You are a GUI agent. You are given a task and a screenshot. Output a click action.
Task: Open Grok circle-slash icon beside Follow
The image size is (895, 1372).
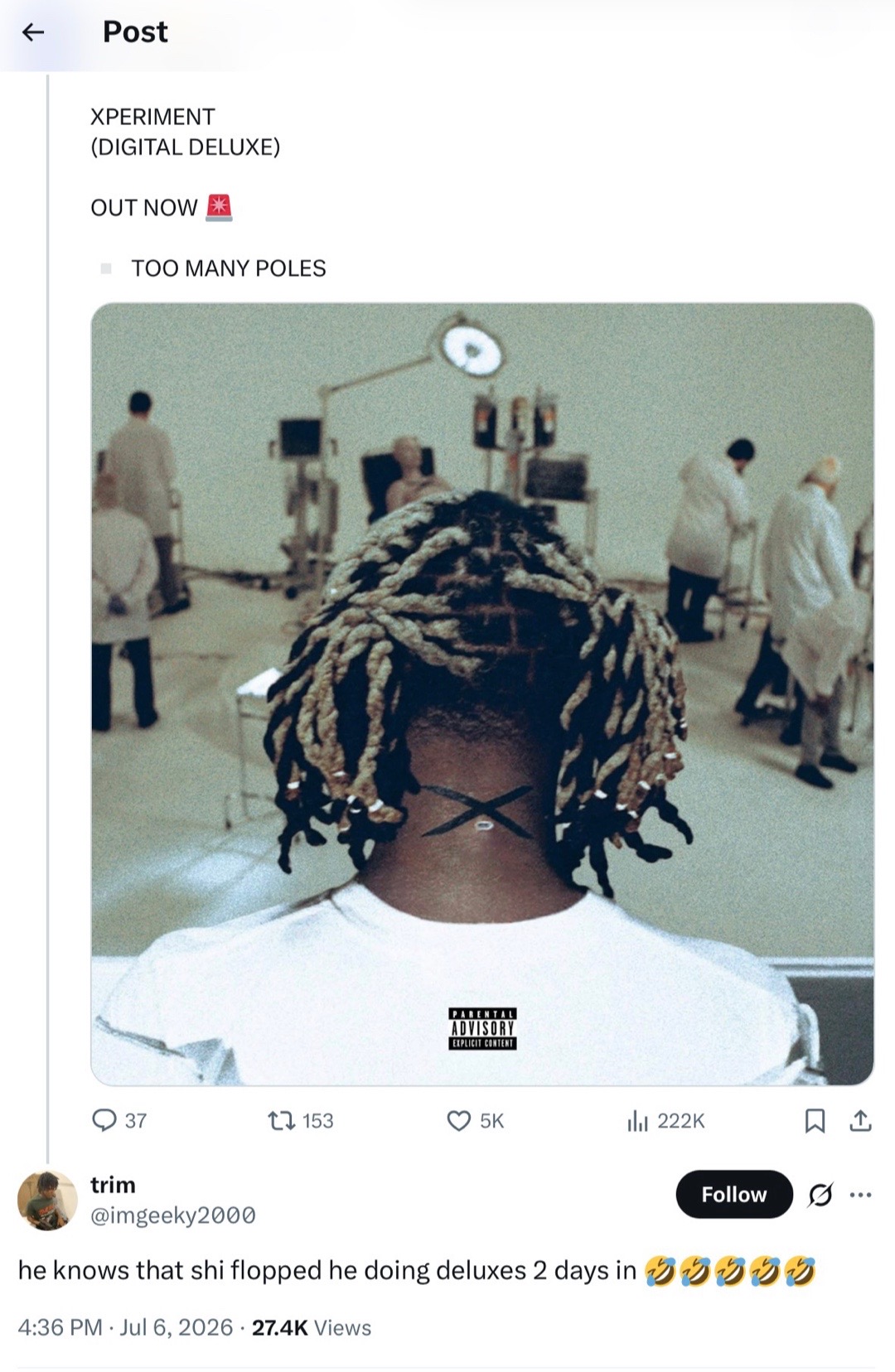click(820, 1195)
